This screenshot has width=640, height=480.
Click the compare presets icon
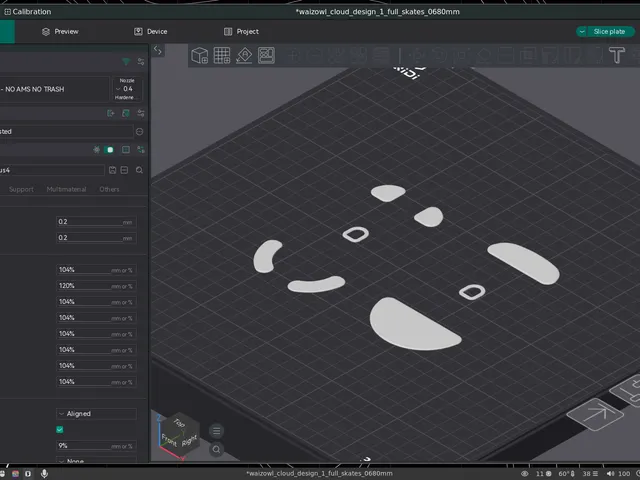tap(141, 150)
